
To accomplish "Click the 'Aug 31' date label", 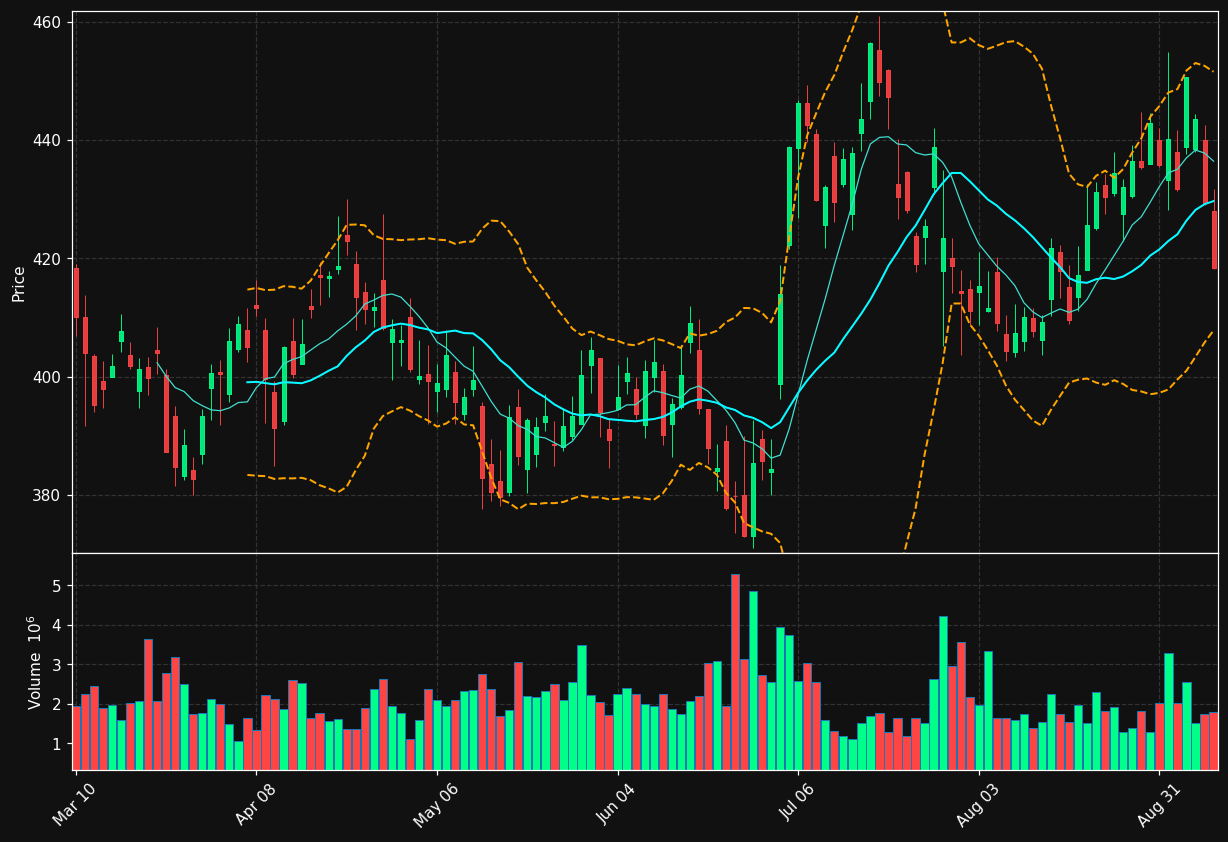I will coord(1158,804).
